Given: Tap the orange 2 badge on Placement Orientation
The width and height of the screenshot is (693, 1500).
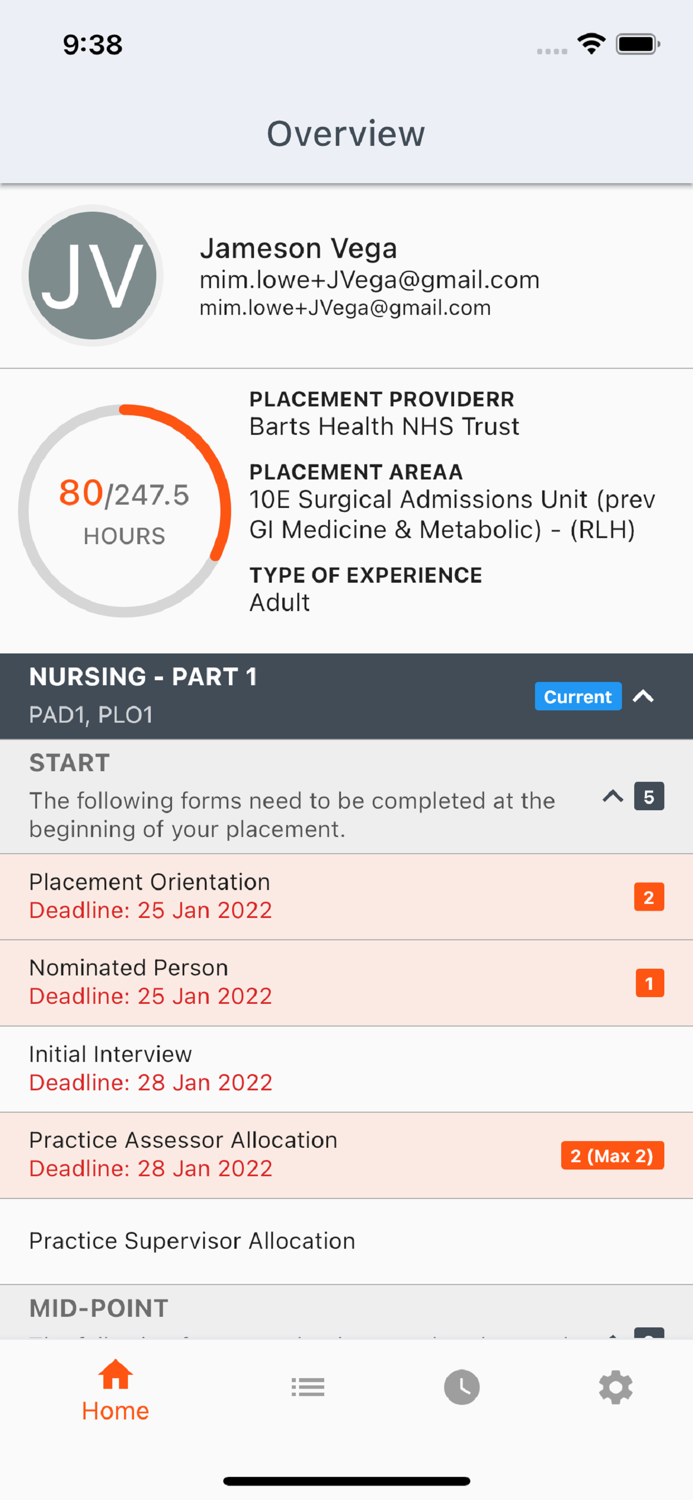Looking at the screenshot, I should (649, 897).
